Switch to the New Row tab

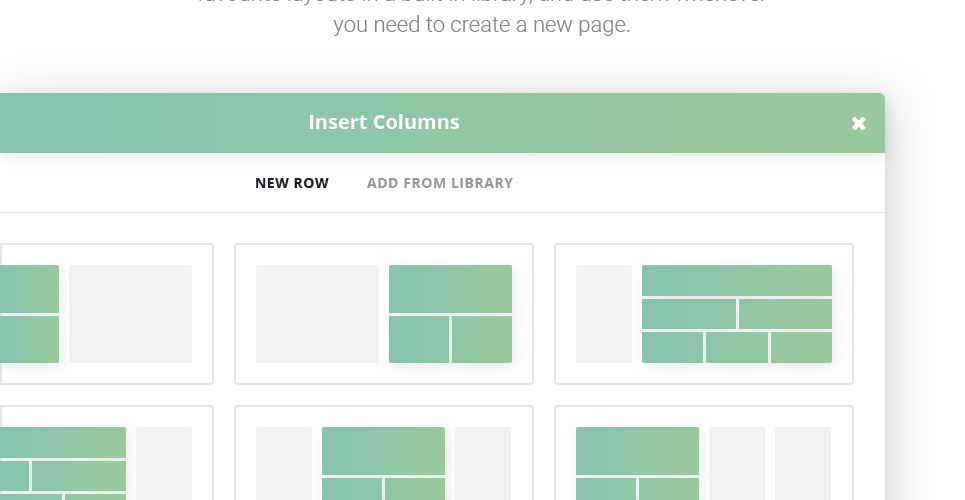tap(292, 183)
